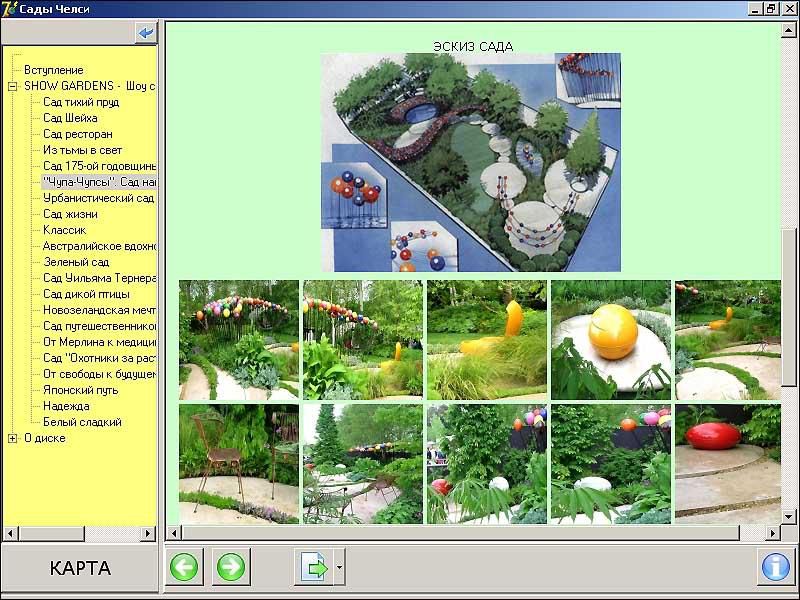Image resolution: width=800 pixels, height=600 pixels.
Task: Open "Сад тихий пруд" tree item
Action: click(x=81, y=102)
